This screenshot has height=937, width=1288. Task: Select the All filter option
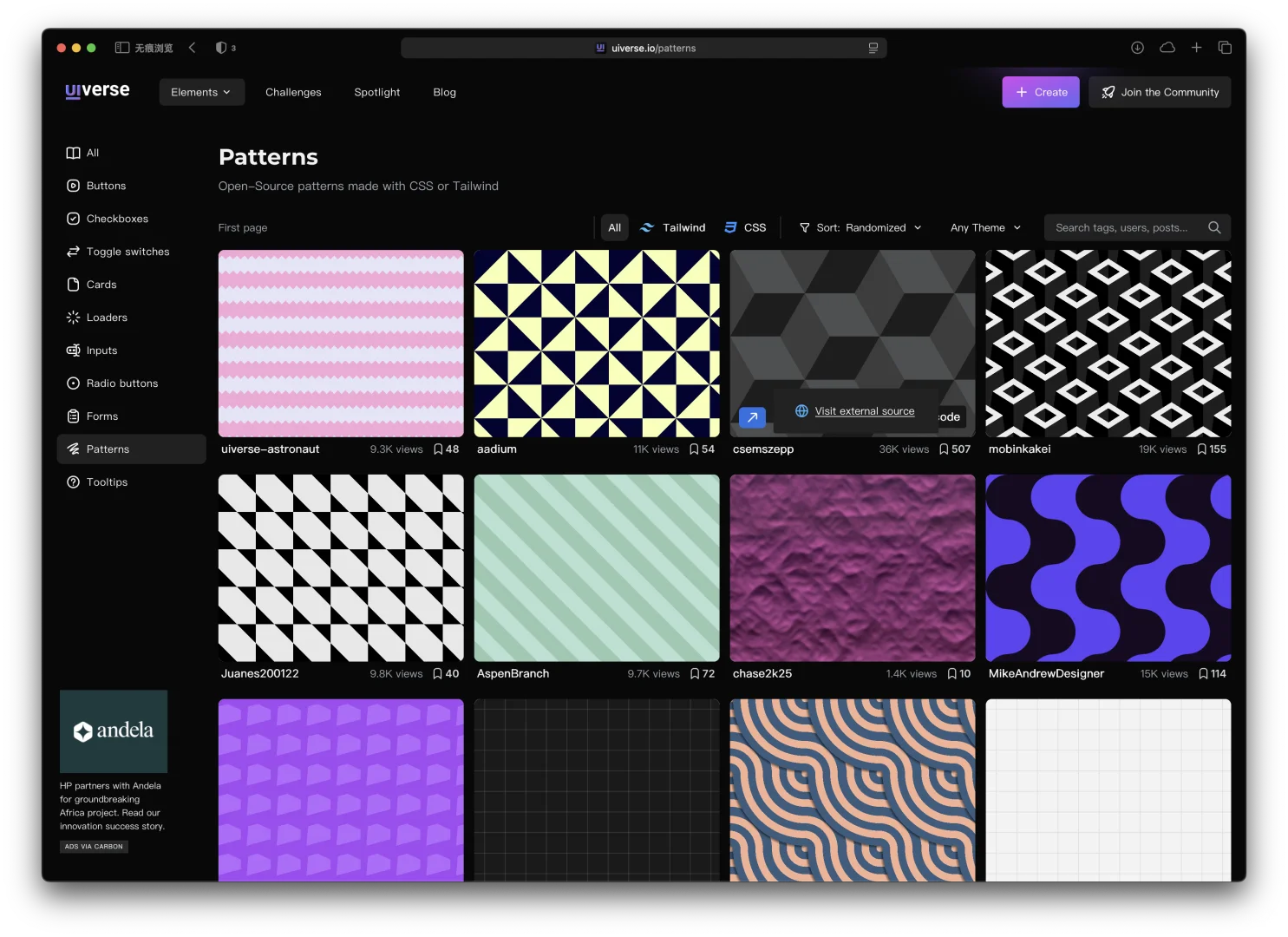click(x=614, y=227)
